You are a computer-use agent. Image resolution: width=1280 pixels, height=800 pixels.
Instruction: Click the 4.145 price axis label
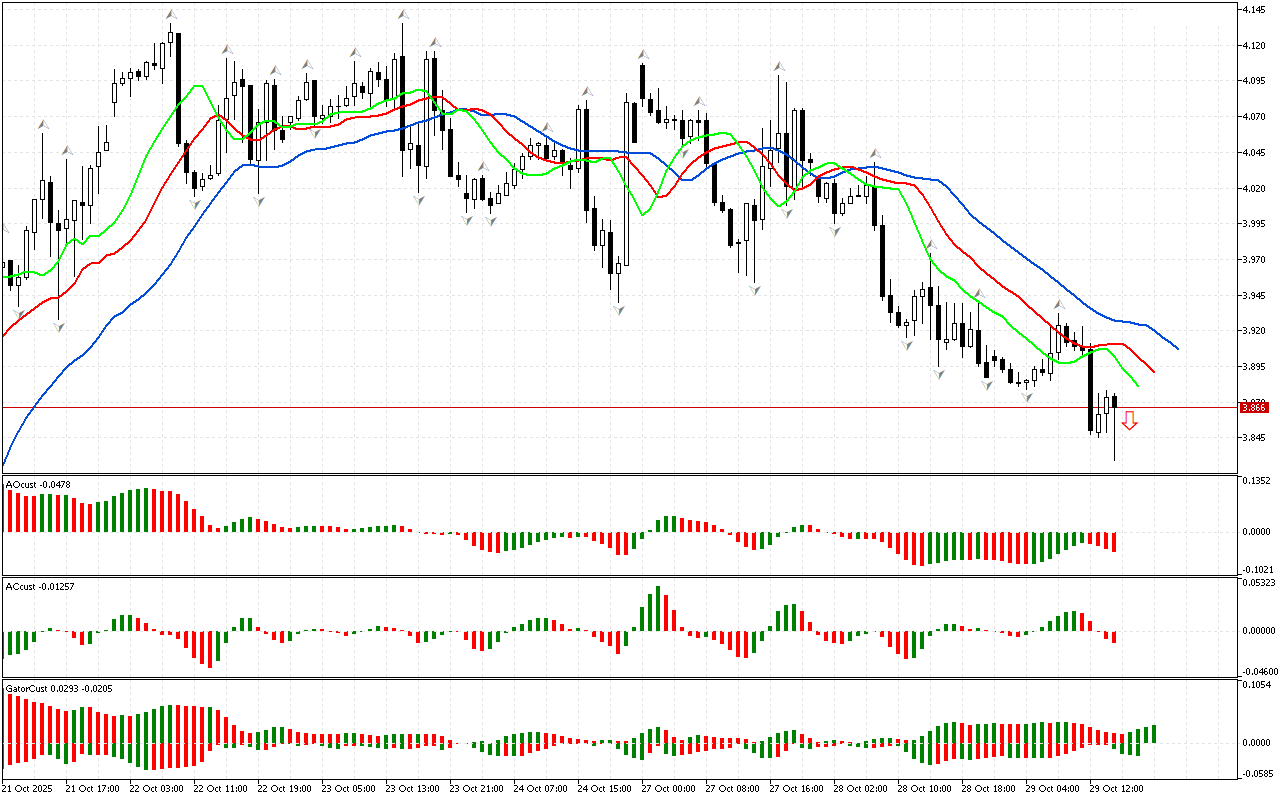point(1254,10)
